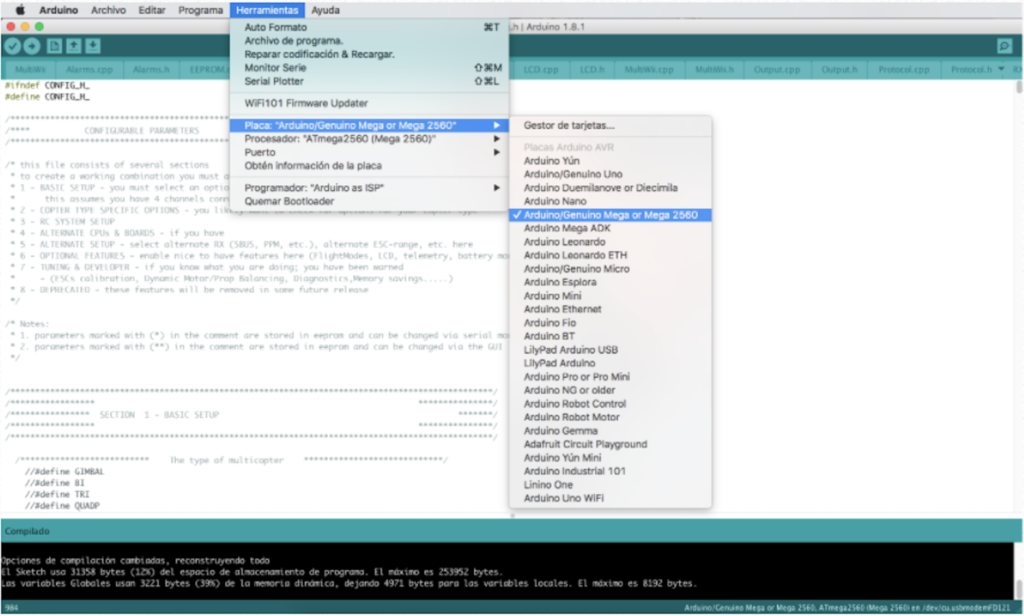Image resolution: width=1024 pixels, height=616 pixels.
Task: Open the tab list dropdown arrow
Action: point(1003,70)
